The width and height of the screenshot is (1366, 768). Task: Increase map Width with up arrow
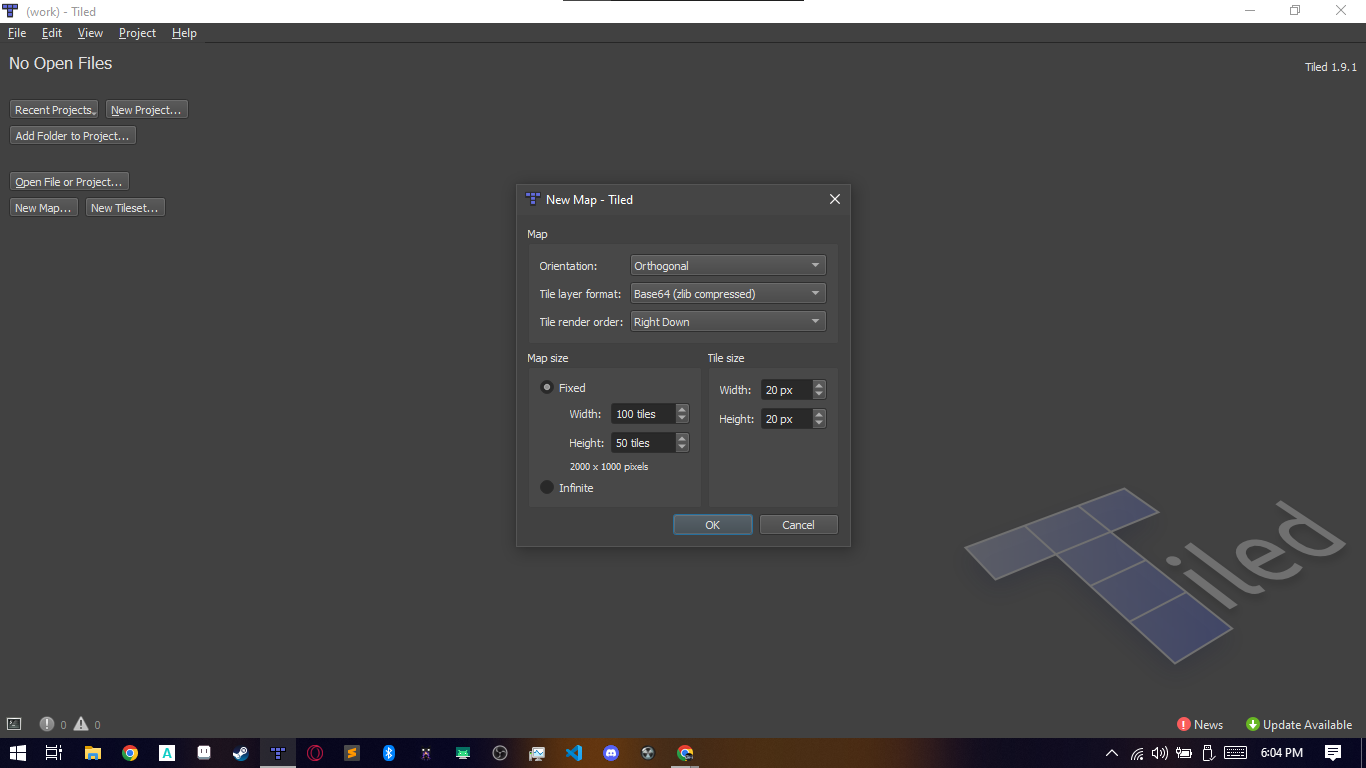click(682, 409)
